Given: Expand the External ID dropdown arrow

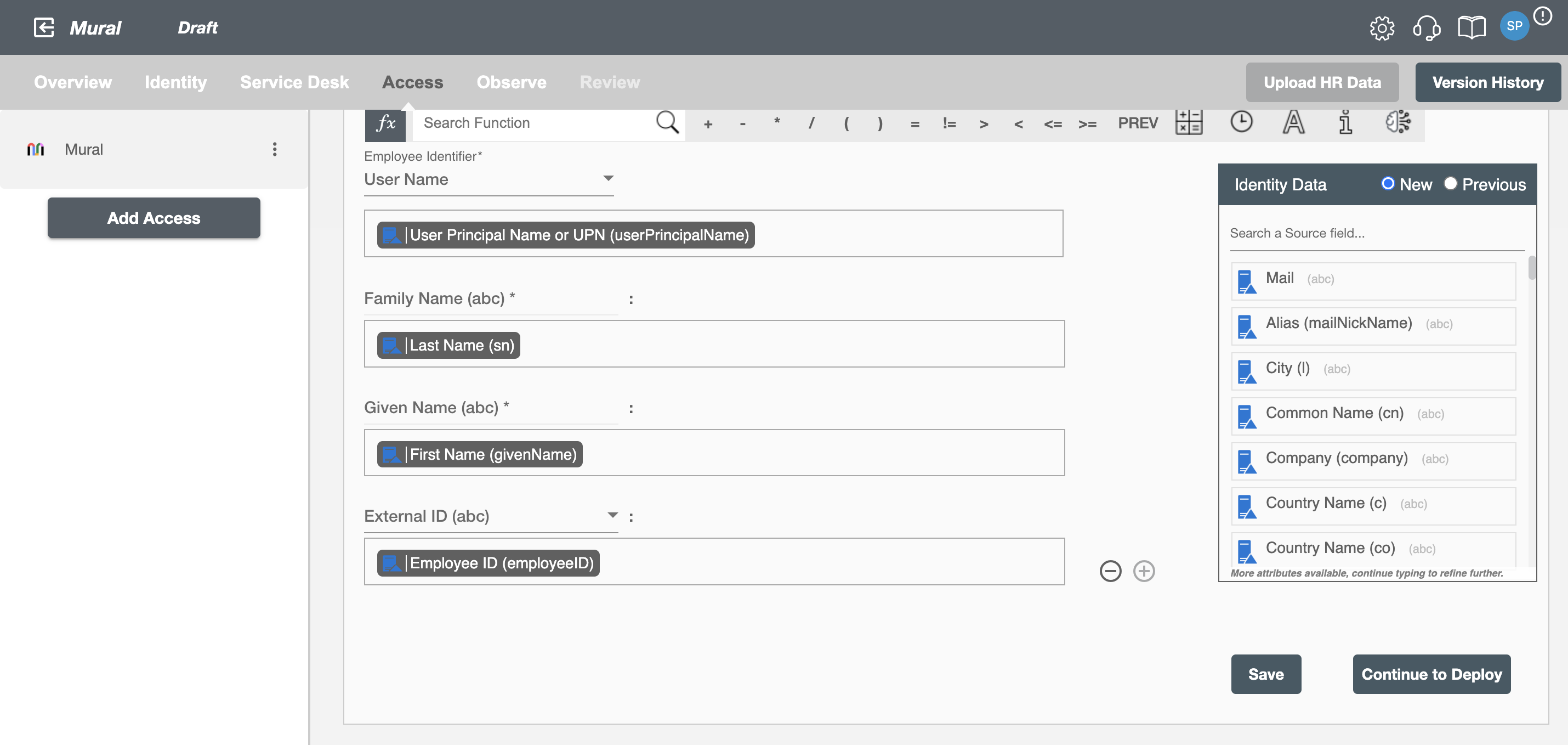Looking at the screenshot, I should coord(611,514).
